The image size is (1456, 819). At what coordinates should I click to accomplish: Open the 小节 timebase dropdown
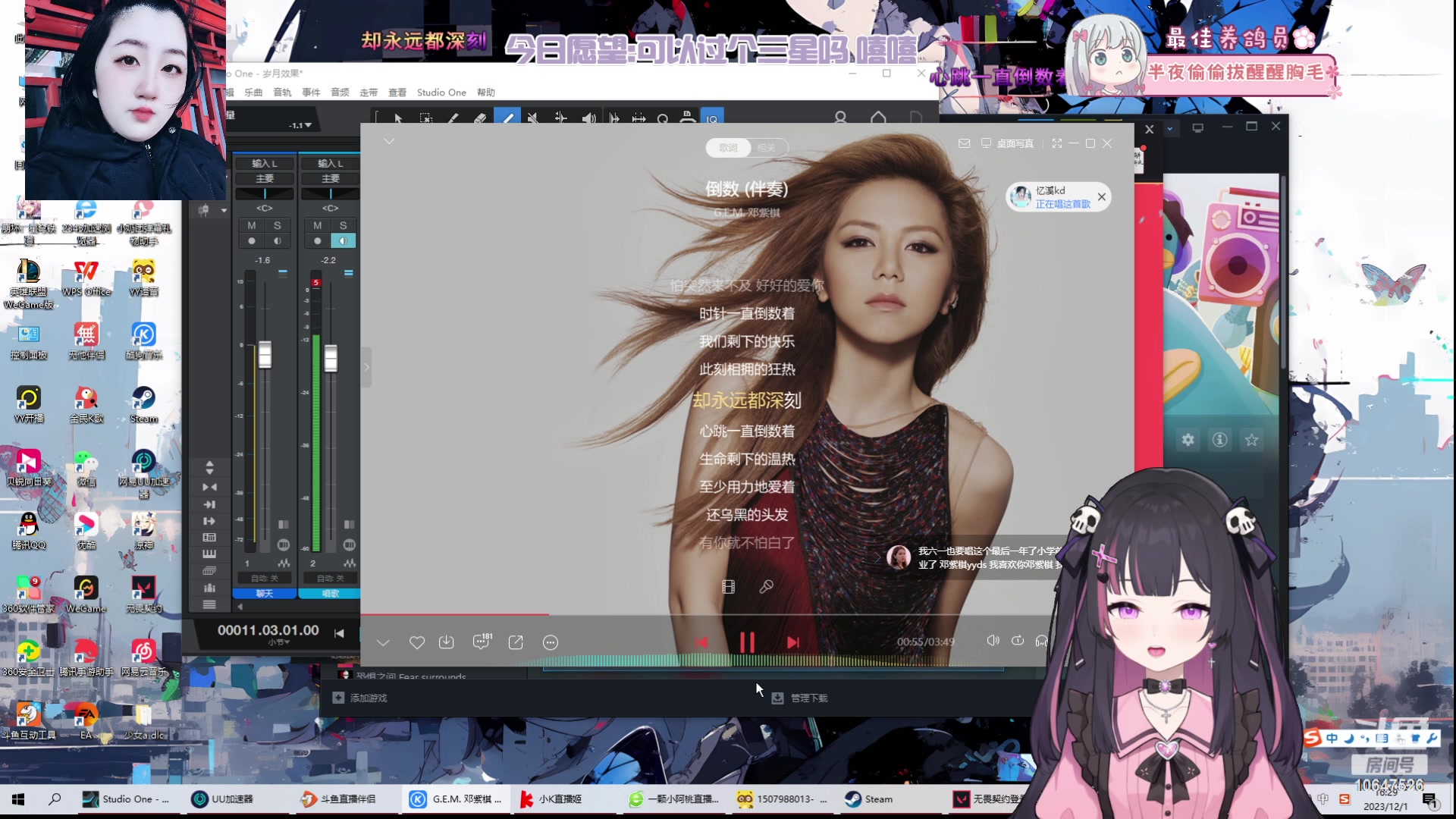[278, 642]
